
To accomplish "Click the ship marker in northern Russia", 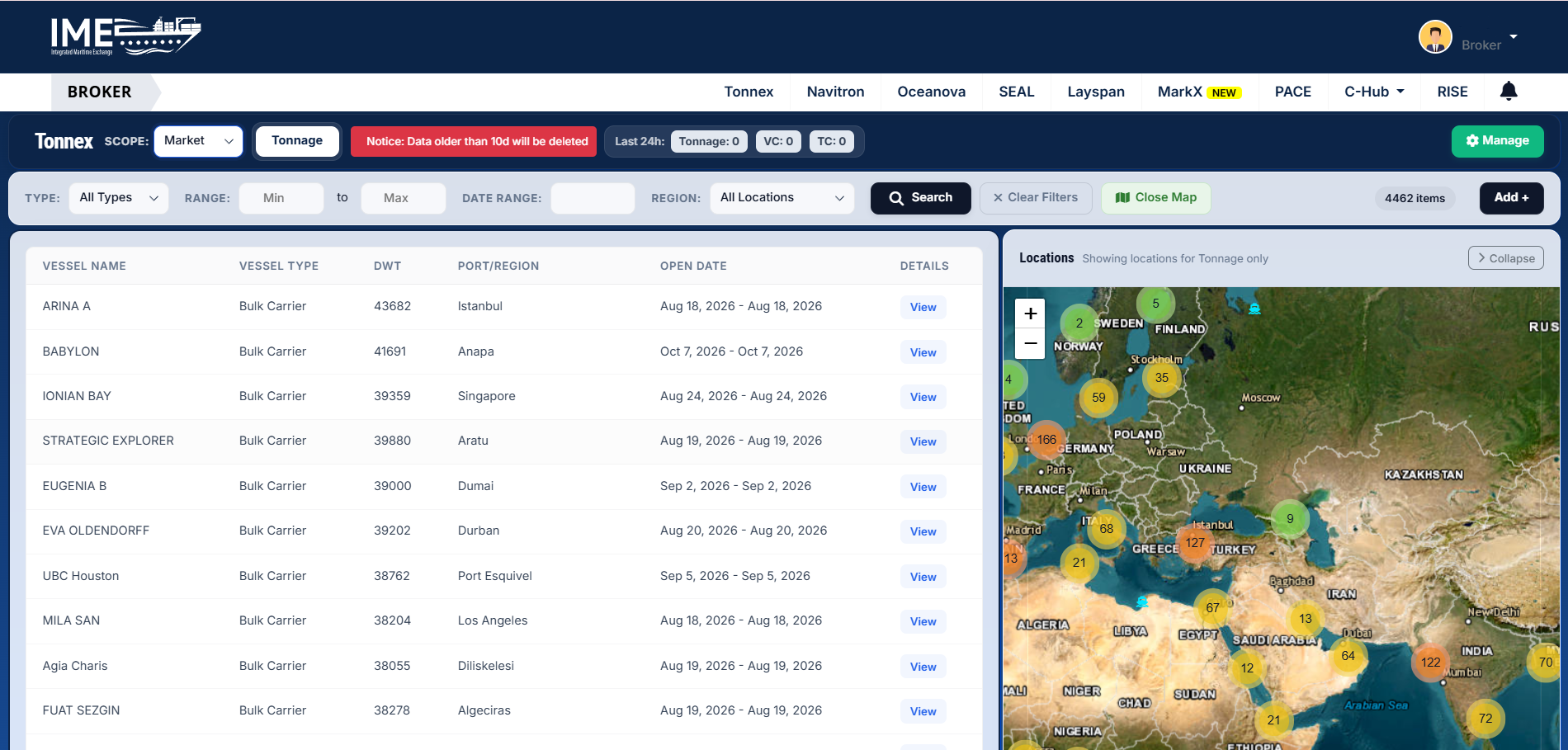I will (1254, 309).
